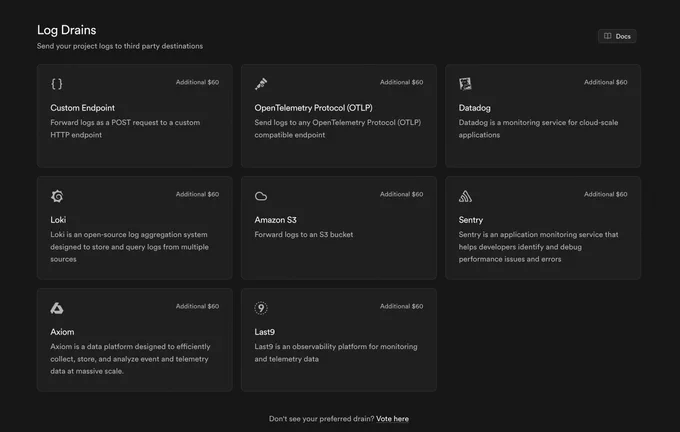Click Additional $60 on Datadog card

[605, 82]
